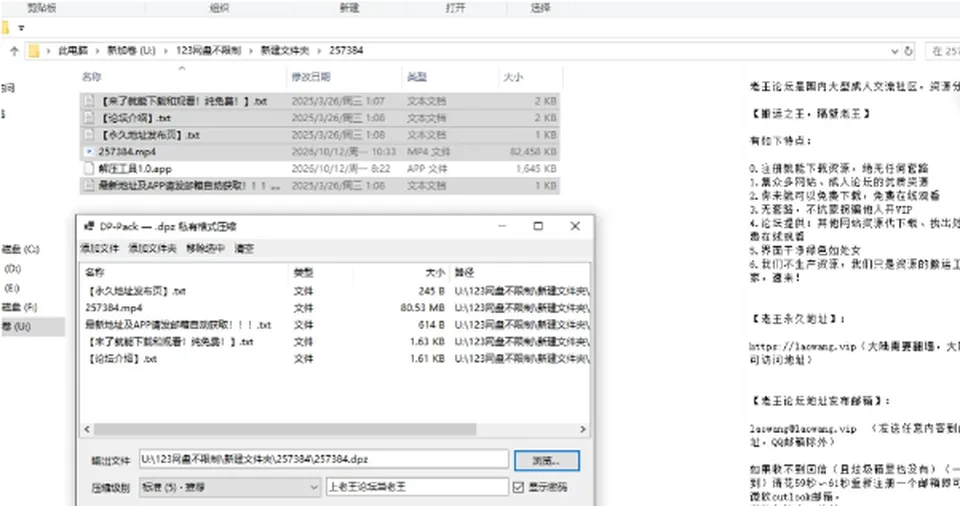Click the right arrow of the DP-Pack scrollbar

pos(583,429)
